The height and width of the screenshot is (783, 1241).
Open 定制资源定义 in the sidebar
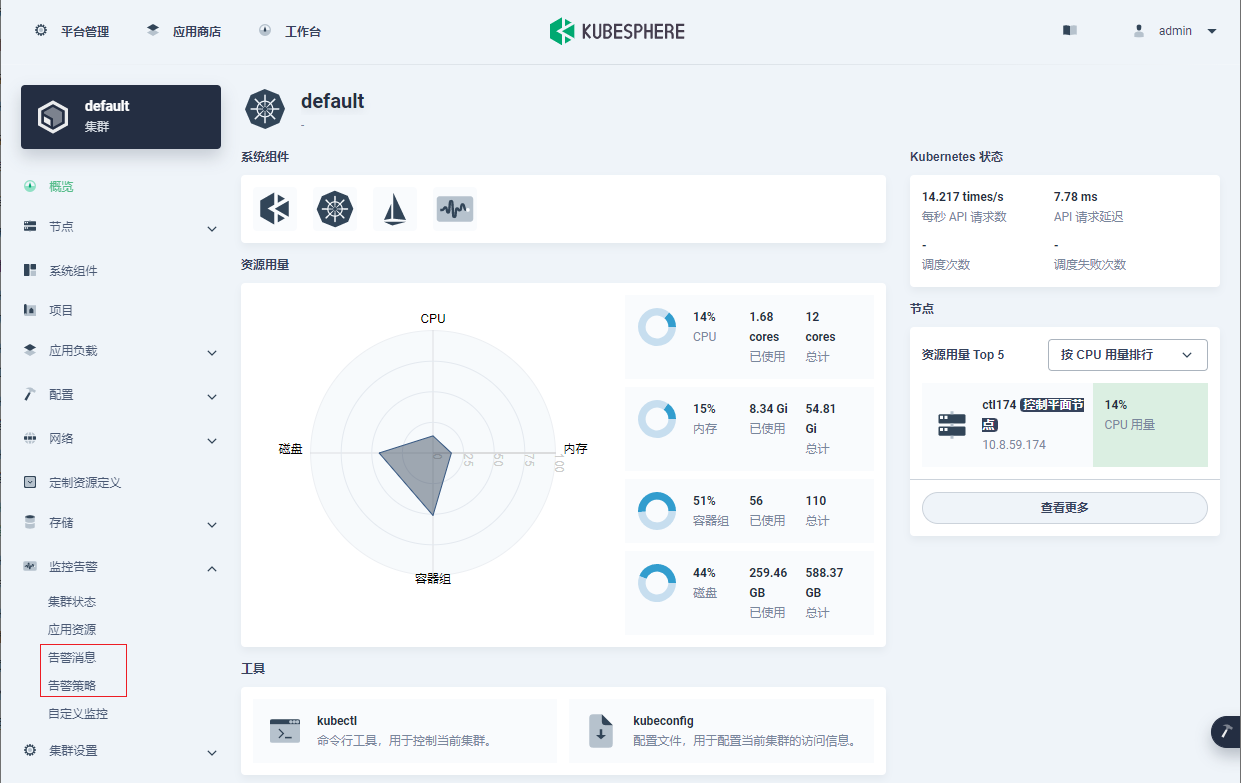[x=85, y=483]
